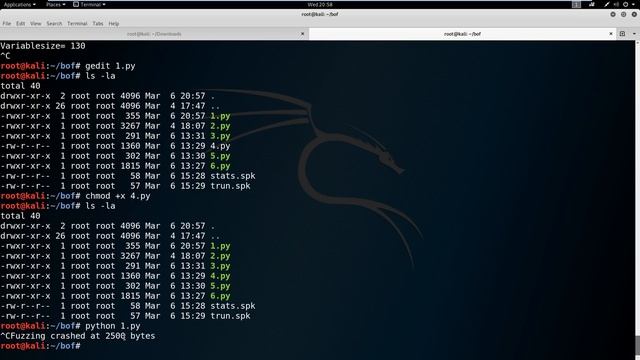The width and height of the screenshot is (640, 360).
Task: Click the clock showing Wed 20:58
Action: pos(320,4)
